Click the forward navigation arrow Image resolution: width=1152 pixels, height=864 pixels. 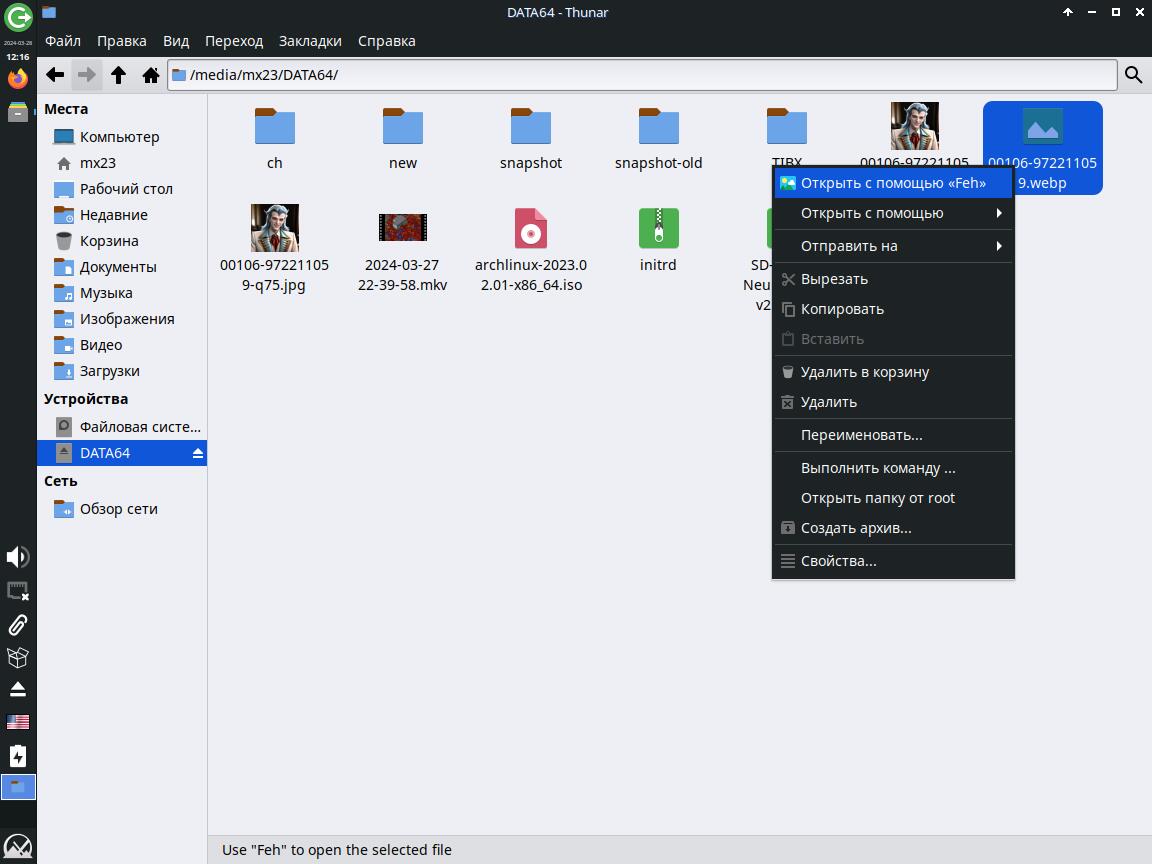(x=87, y=74)
